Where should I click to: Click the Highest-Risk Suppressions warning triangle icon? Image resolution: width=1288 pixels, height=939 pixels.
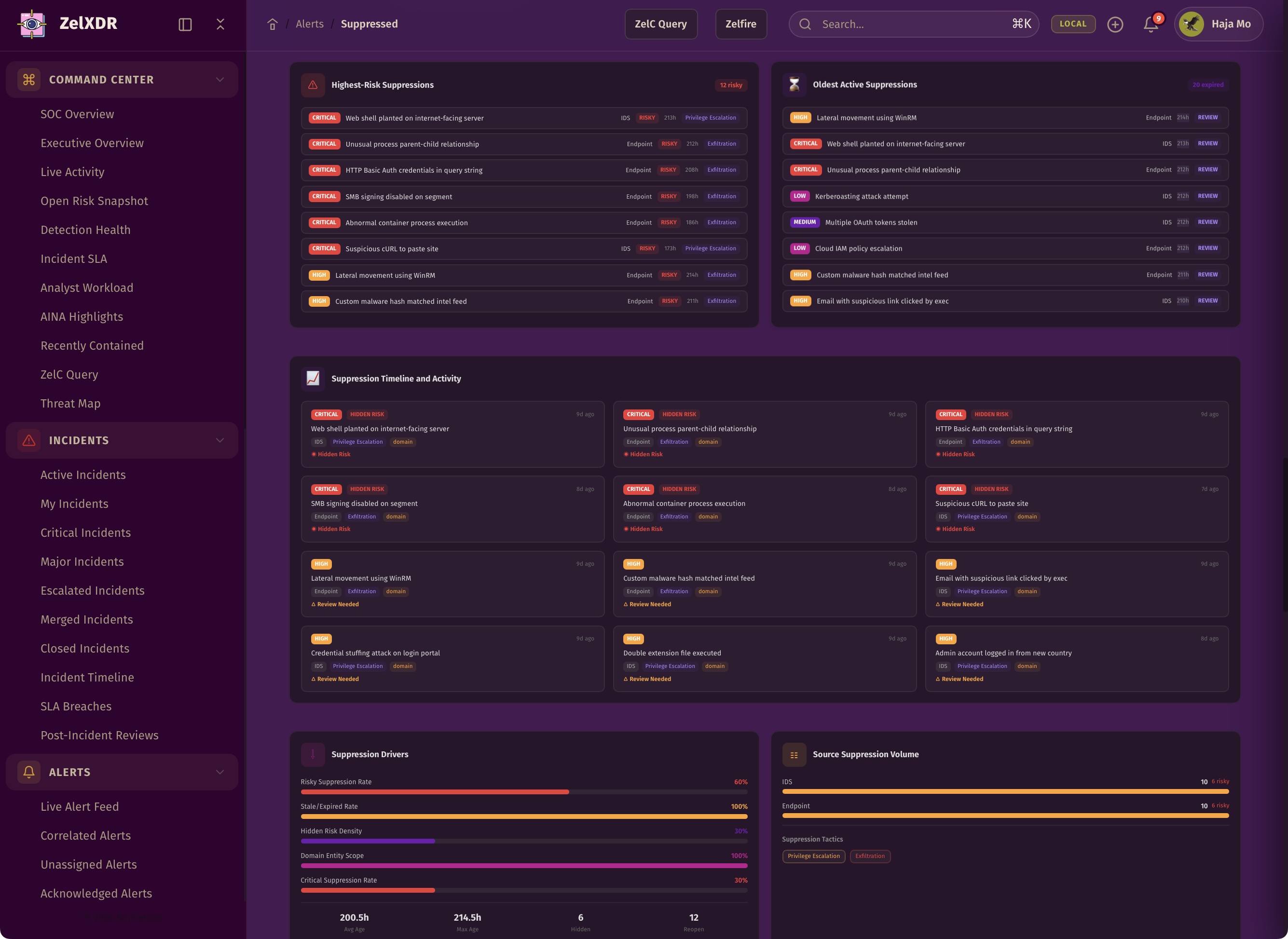click(x=313, y=85)
